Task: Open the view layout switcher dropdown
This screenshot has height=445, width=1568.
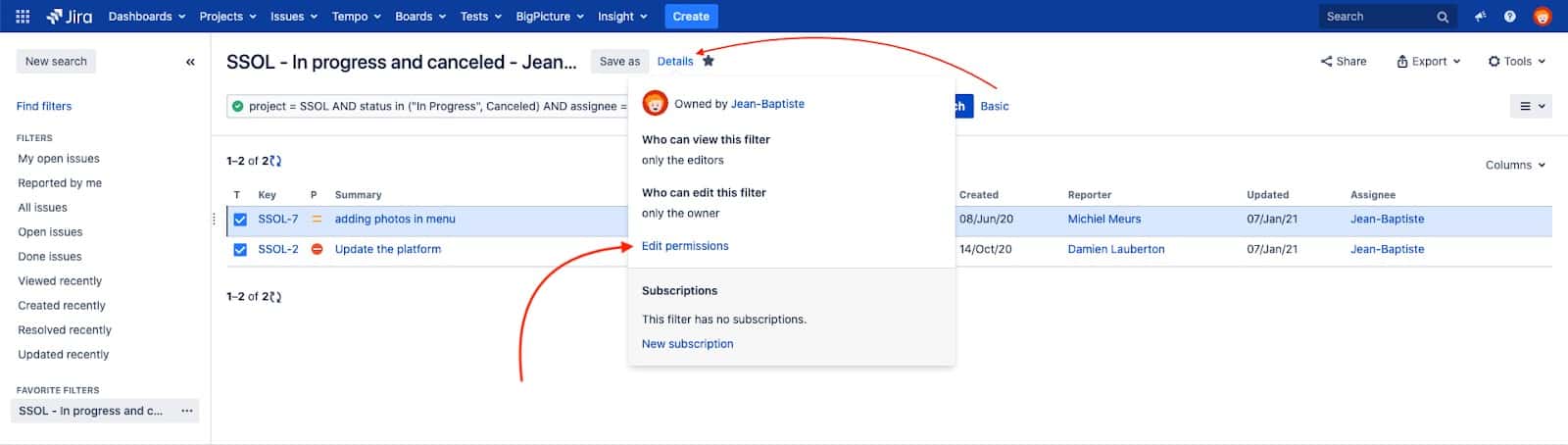Action: pyautogui.click(x=1532, y=106)
